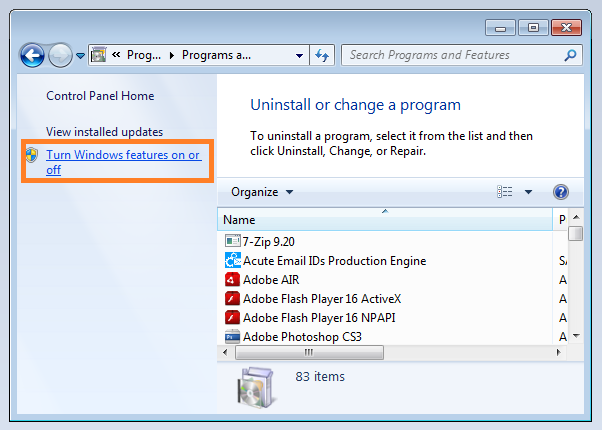The width and height of the screenshot is (602, 430).
Task: Click the refresh address bar button
Action: [x=322, y=55]
